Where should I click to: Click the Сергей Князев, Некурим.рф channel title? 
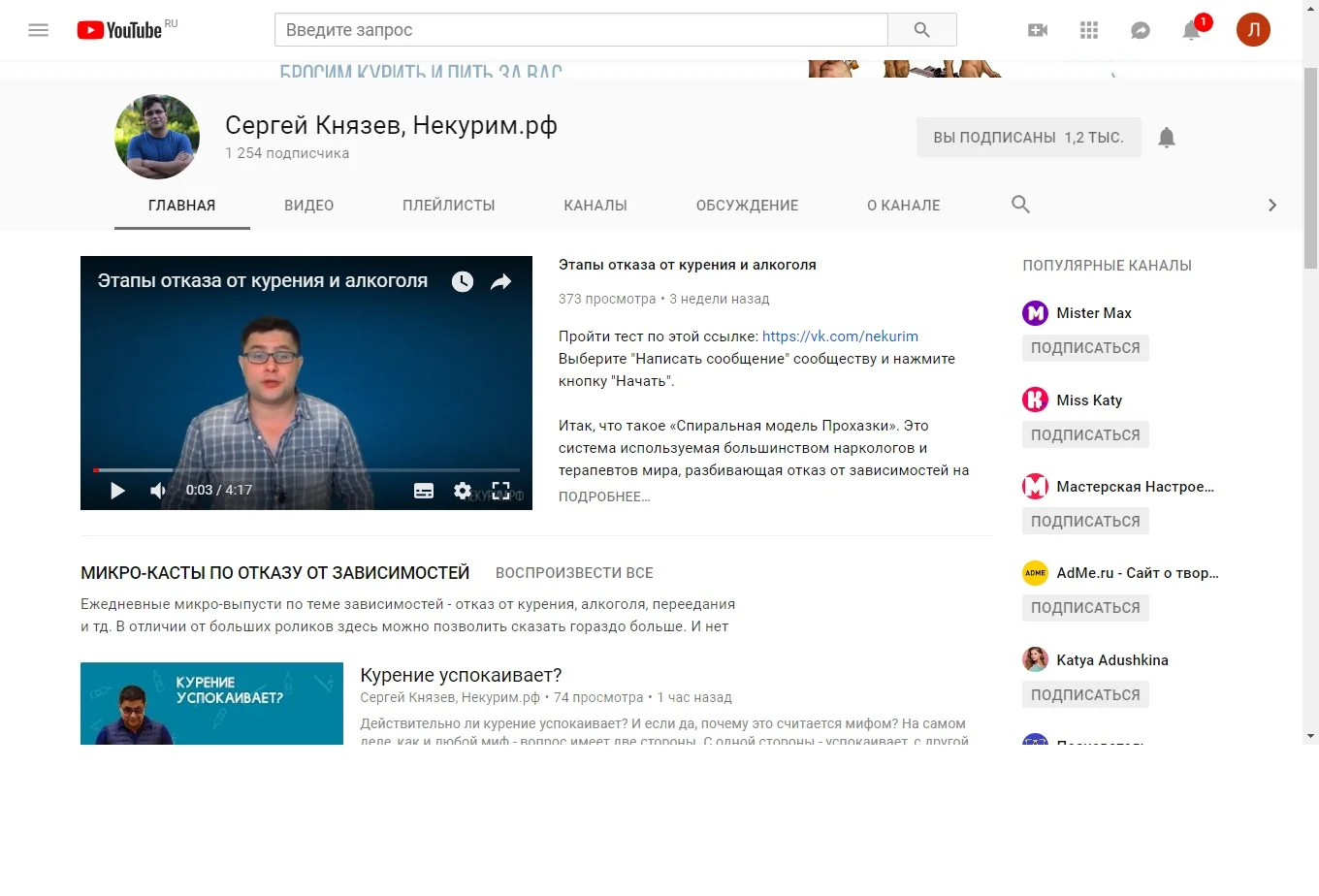pos(391,126)
